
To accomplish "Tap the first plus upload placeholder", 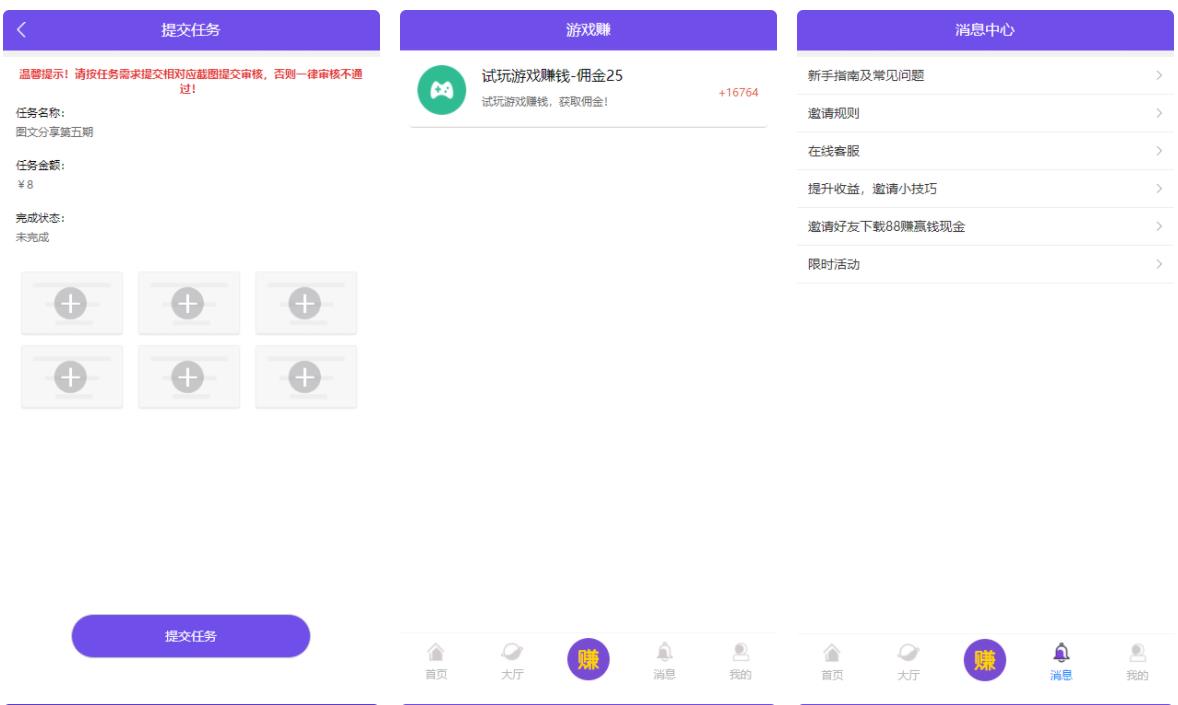I will coord(72,303).
